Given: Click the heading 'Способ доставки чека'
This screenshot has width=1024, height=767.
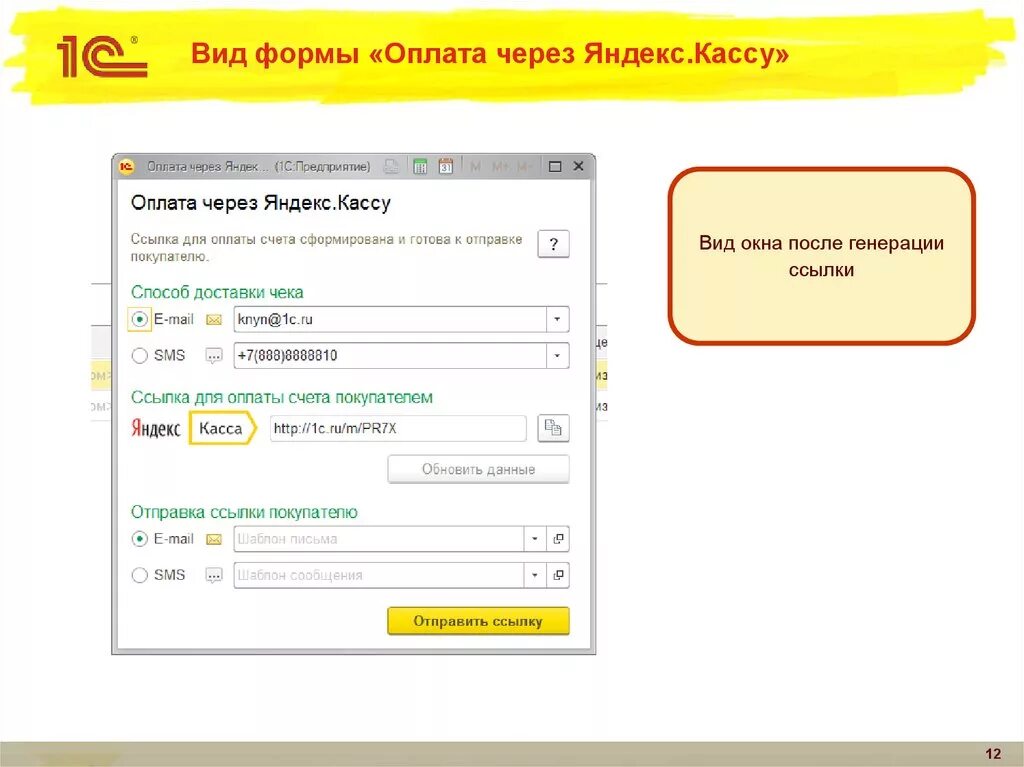Looking at the screenshot, I should tap(217, 292).
